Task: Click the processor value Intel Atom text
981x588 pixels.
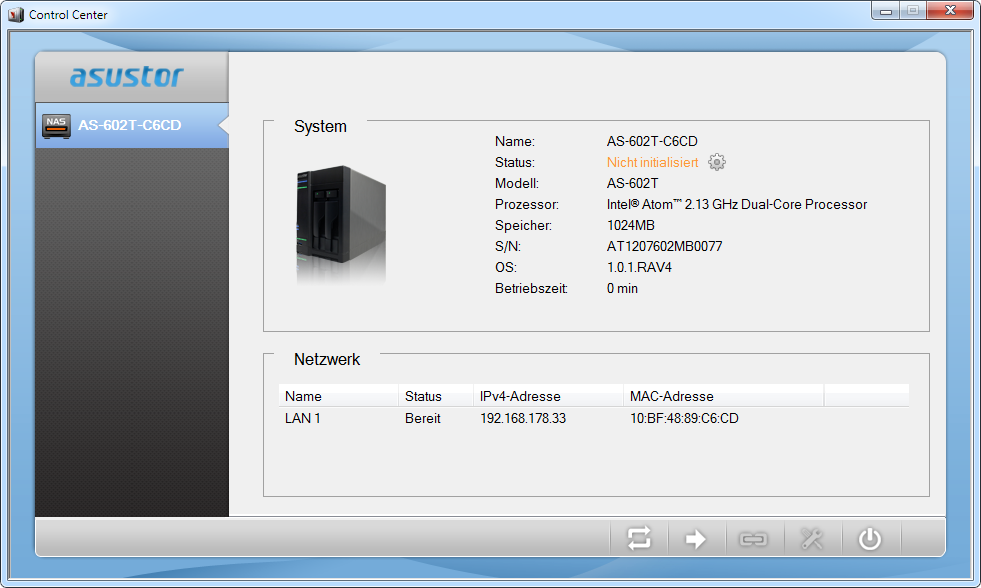Action: click(x=737, y=205)
